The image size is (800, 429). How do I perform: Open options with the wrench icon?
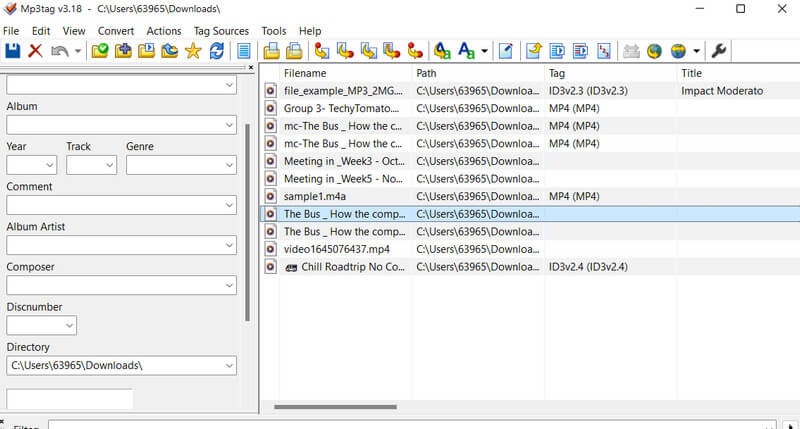[x=718, y=51]
